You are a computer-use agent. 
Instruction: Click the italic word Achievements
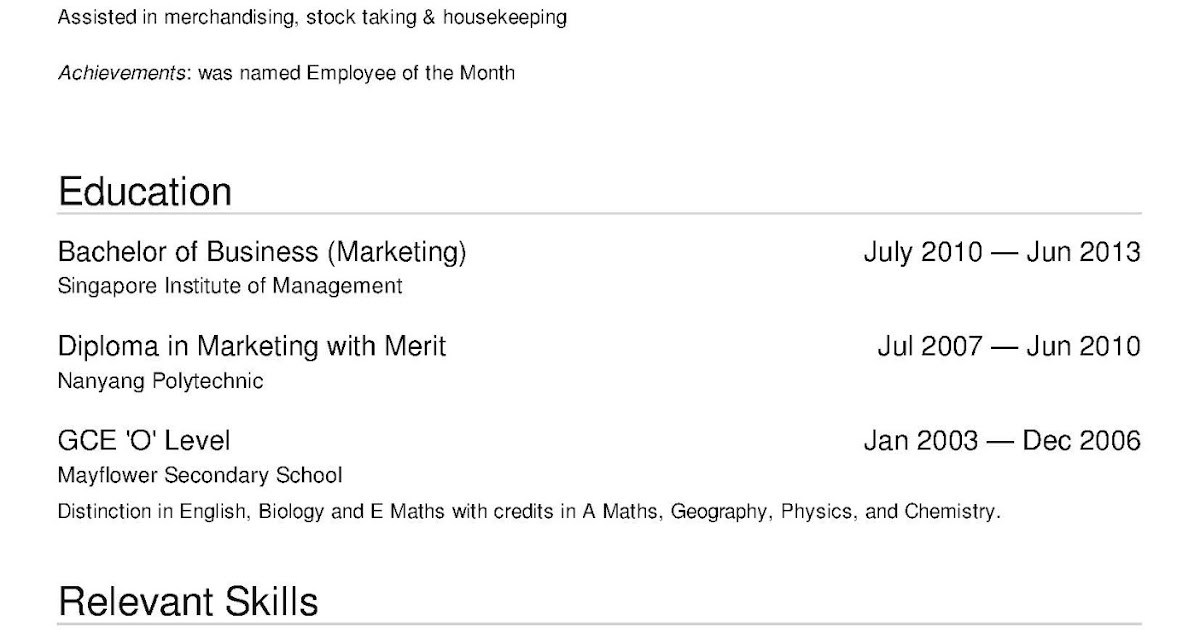(x=122, y=73)
